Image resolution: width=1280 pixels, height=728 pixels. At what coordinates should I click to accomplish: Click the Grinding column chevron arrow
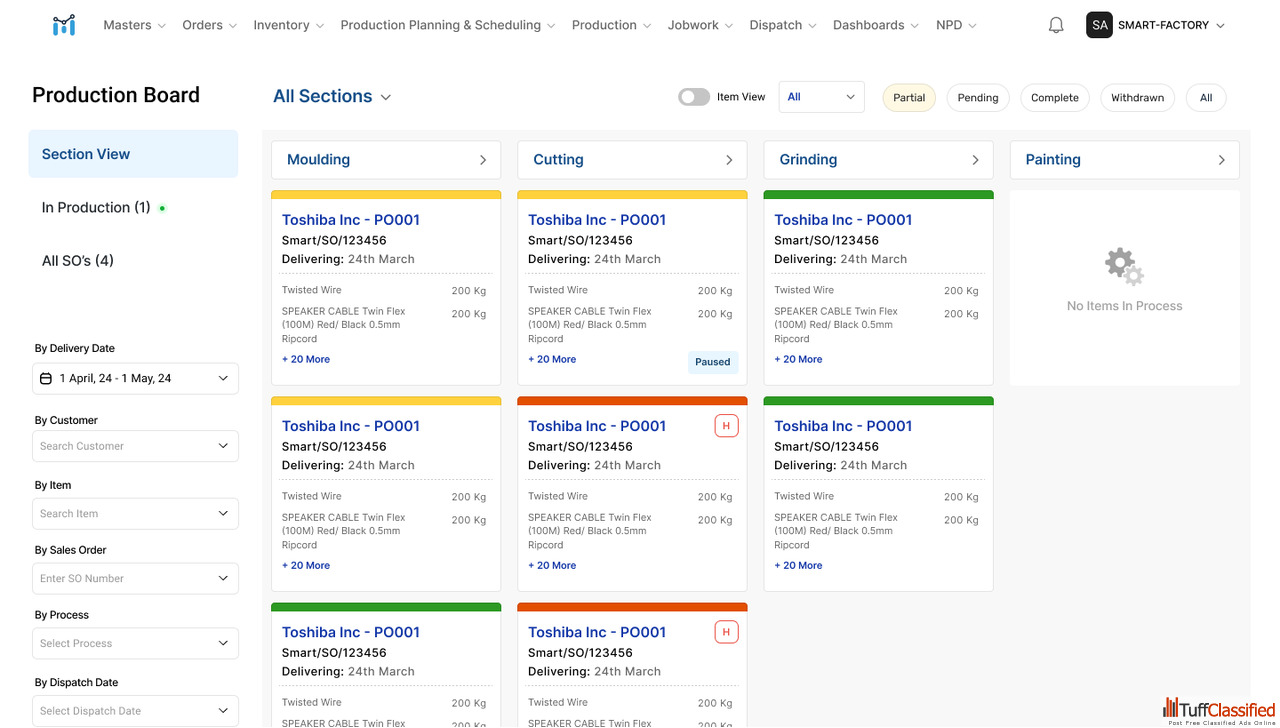tap(975, 160)
